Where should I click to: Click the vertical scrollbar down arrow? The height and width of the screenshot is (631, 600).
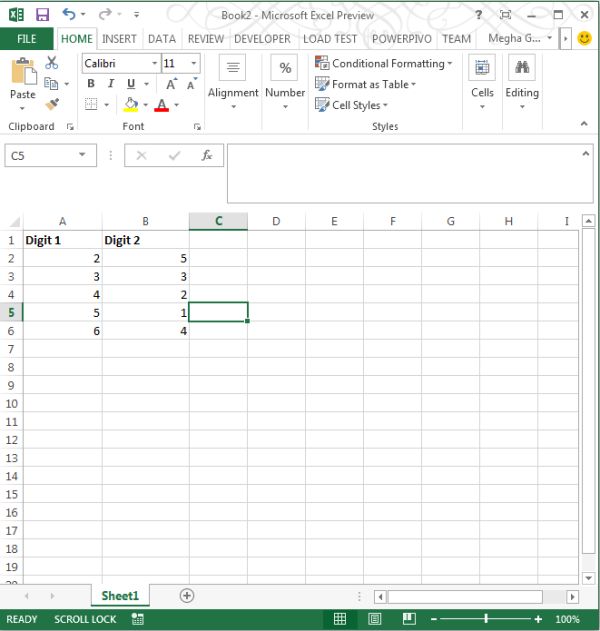tap(588, 578)
